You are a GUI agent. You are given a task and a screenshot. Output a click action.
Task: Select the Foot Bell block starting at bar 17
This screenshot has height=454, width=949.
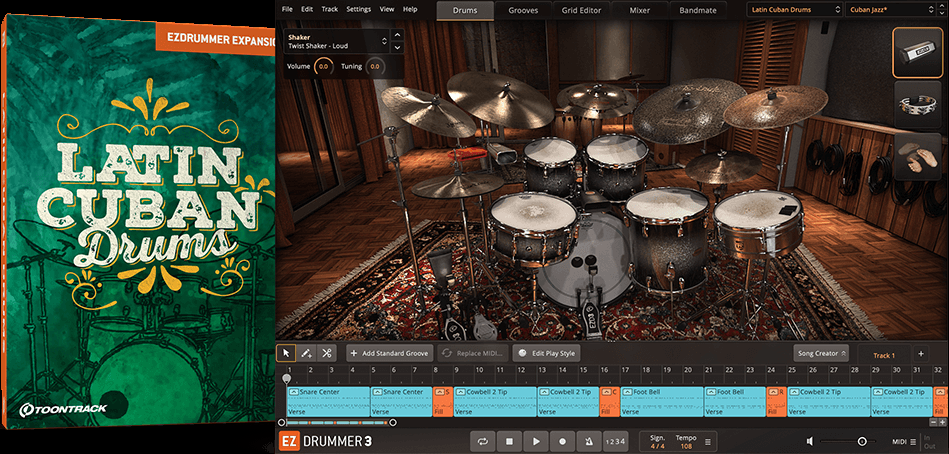pos(662,402)
